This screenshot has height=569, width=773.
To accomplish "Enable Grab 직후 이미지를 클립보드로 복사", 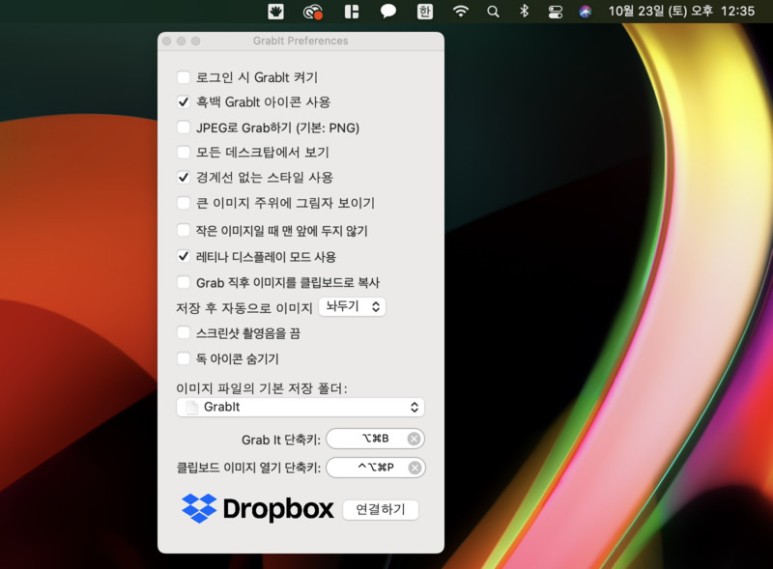I will [183, 282].
